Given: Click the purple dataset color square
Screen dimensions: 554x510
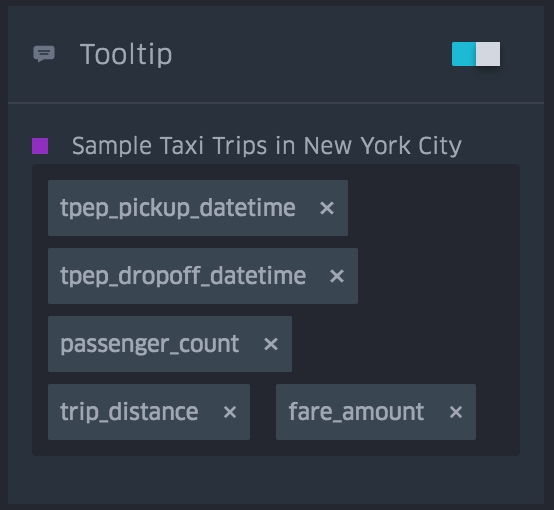Looking at the screenshot, I should click(x=40, y=146).
